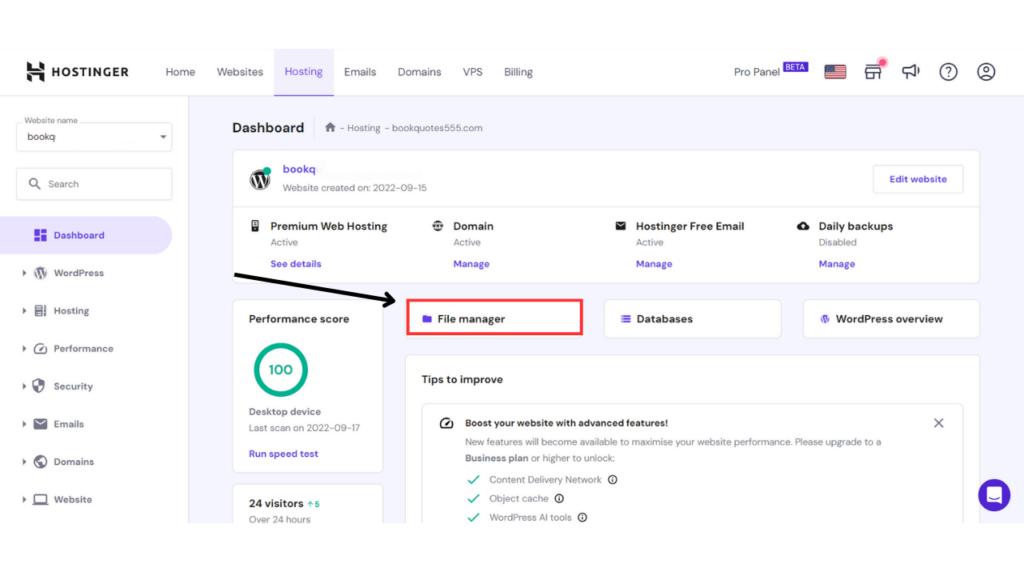The height and width of the screenshot is (576, 1024).
Task: Click the Hostinger logo
Action: point(77,72)
